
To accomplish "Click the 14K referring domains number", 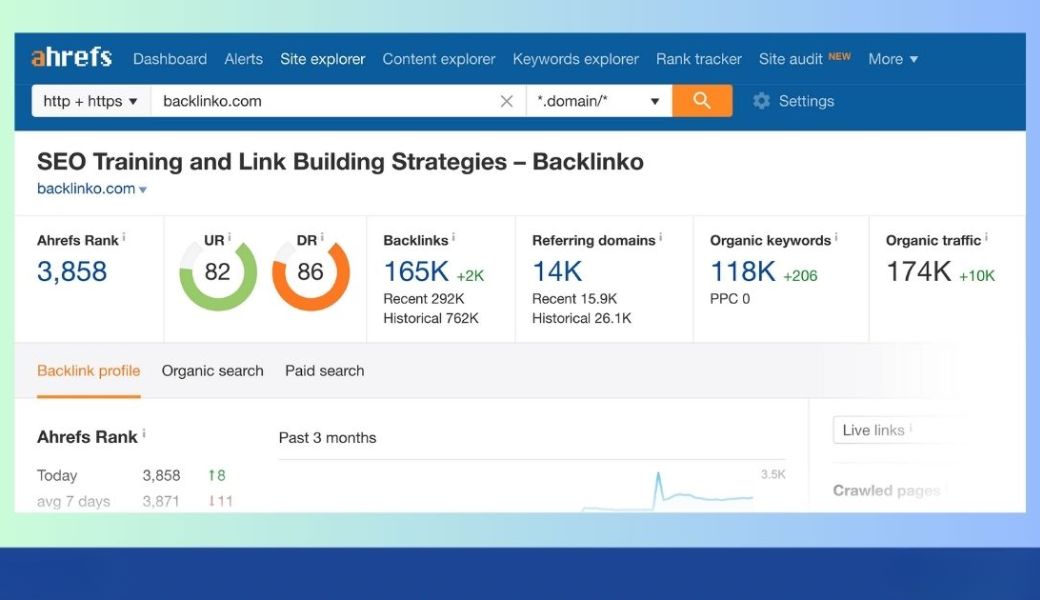I will point(557,271).
